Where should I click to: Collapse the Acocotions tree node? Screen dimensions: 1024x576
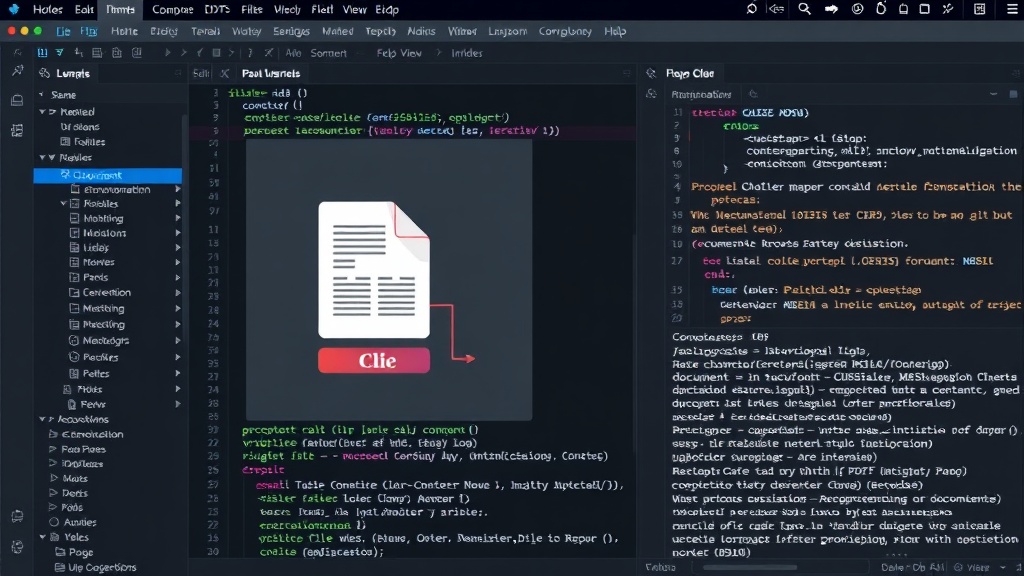tap(42, 419)
